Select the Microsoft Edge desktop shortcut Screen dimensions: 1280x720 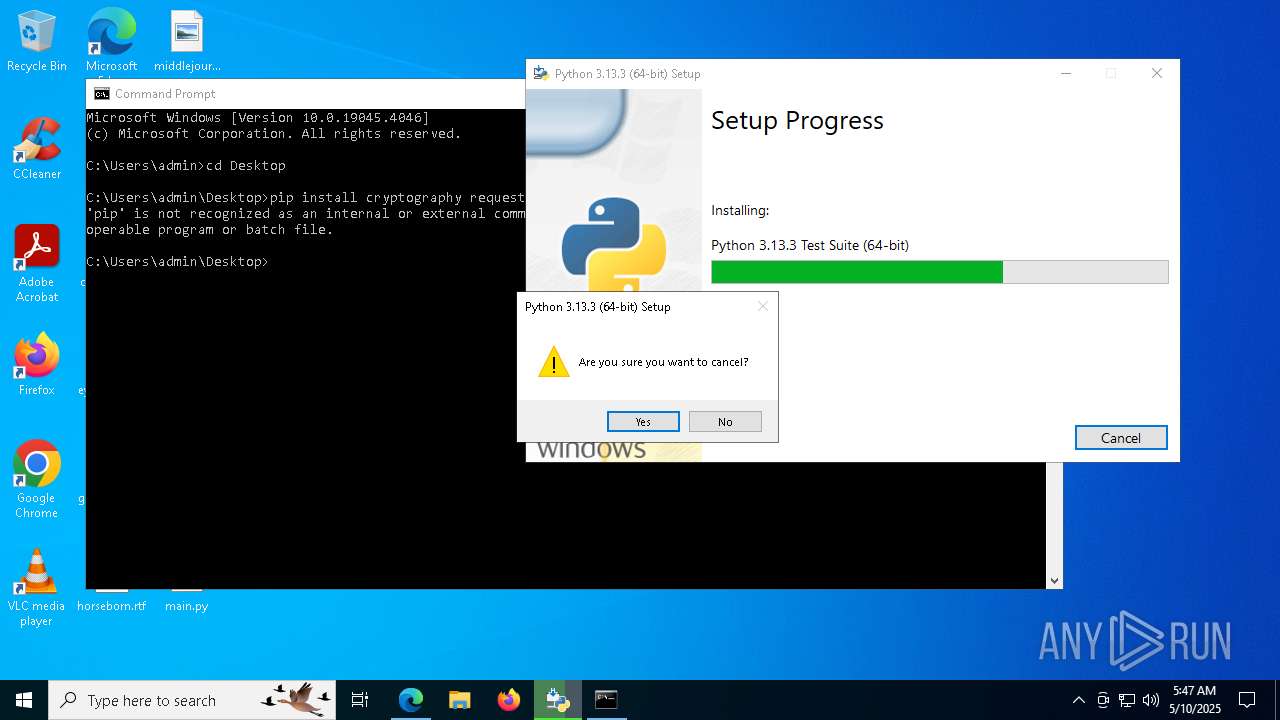click(x=111, y=42)
